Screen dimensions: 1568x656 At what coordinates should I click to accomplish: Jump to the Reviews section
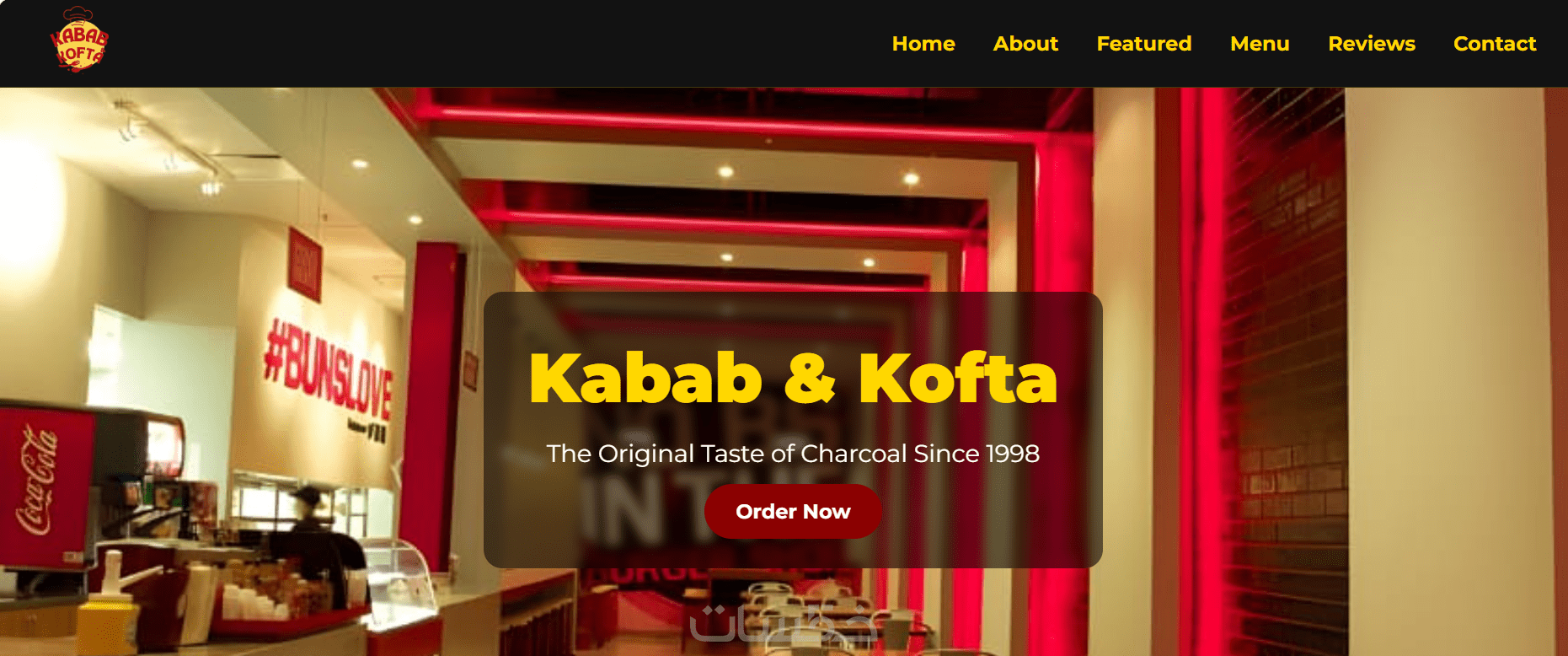coord(1372,44)
